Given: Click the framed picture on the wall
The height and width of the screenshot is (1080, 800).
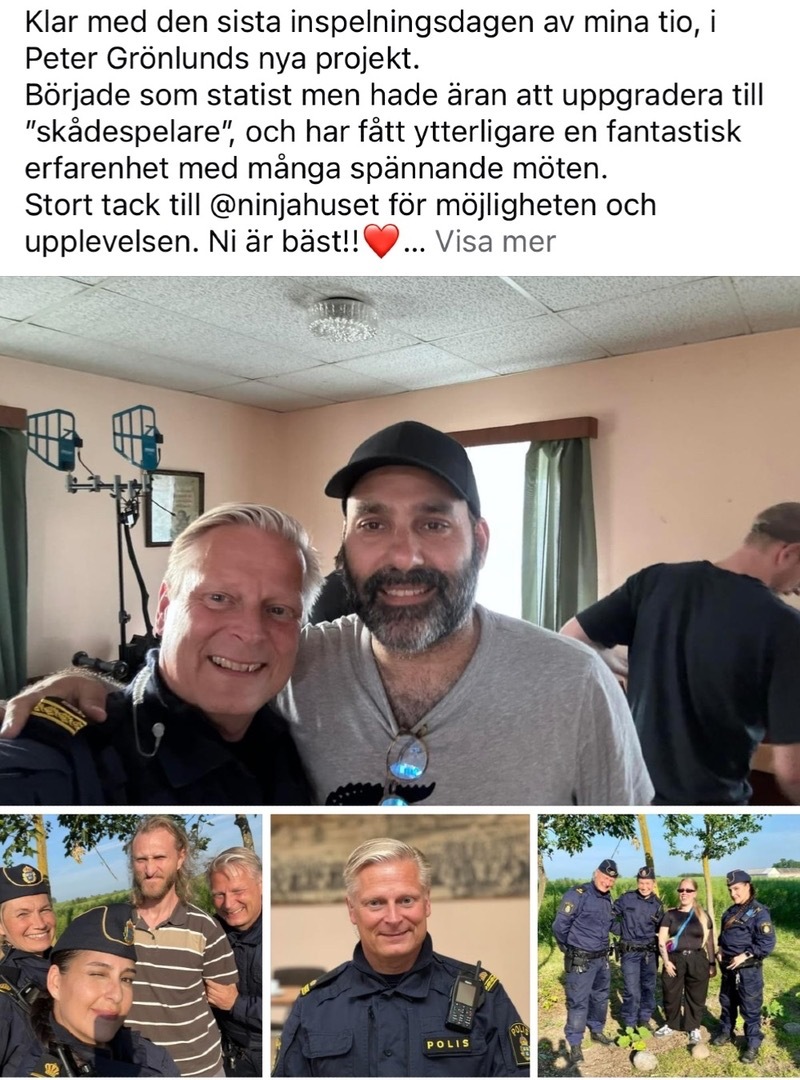Looking at the screenshot, I should [x=173, y=508].
